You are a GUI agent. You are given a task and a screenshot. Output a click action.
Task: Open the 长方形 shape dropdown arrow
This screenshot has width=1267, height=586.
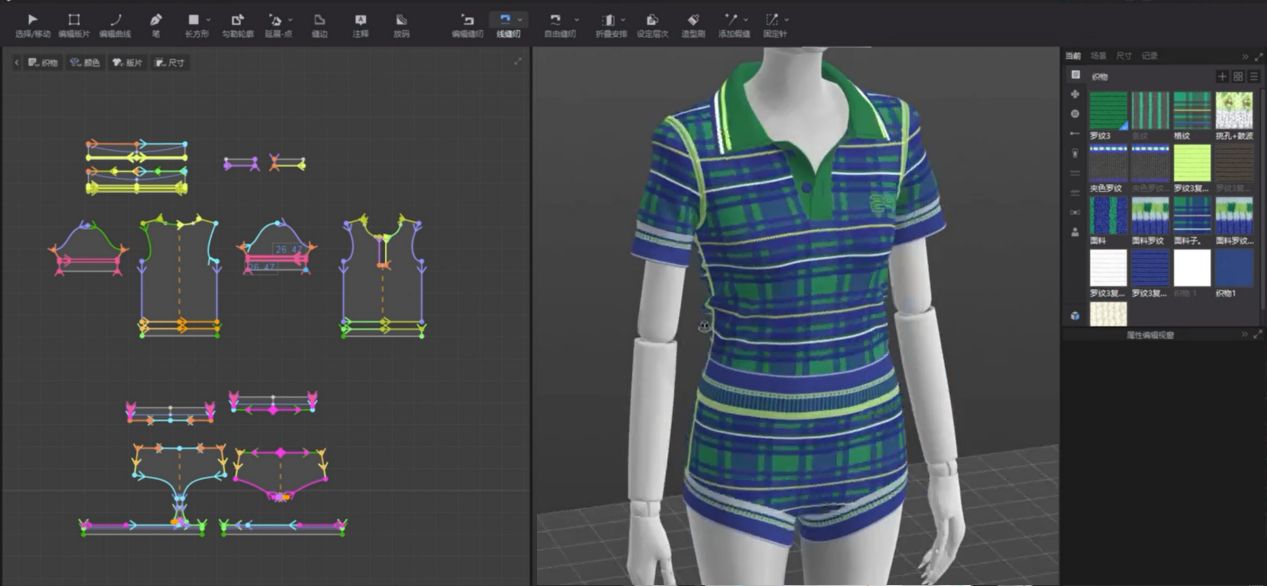coord(206,20)
